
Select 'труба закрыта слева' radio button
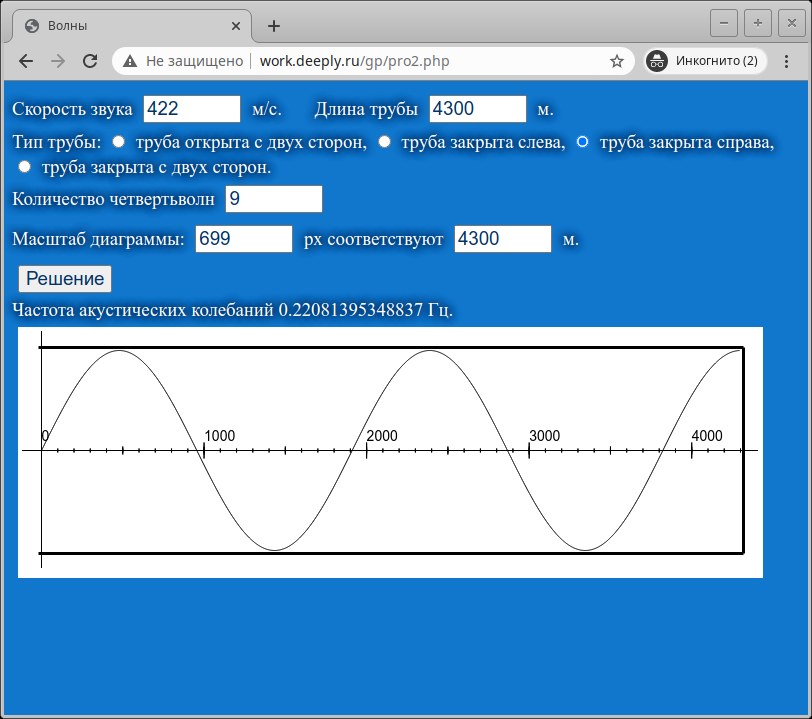[384, 141]
